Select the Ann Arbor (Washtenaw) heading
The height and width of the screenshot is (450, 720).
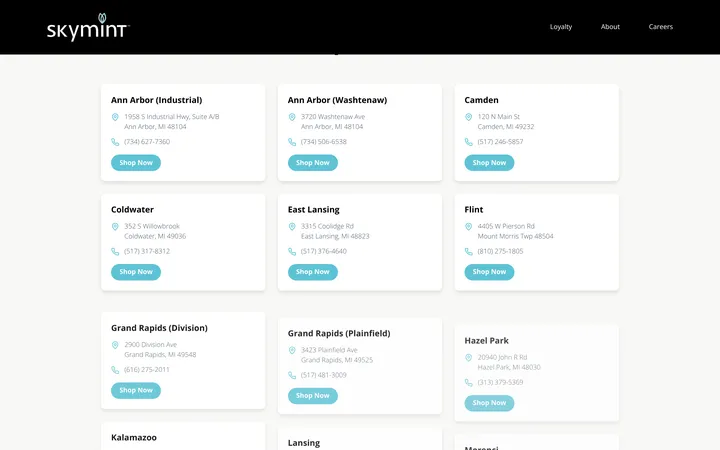tap(338, 100)
